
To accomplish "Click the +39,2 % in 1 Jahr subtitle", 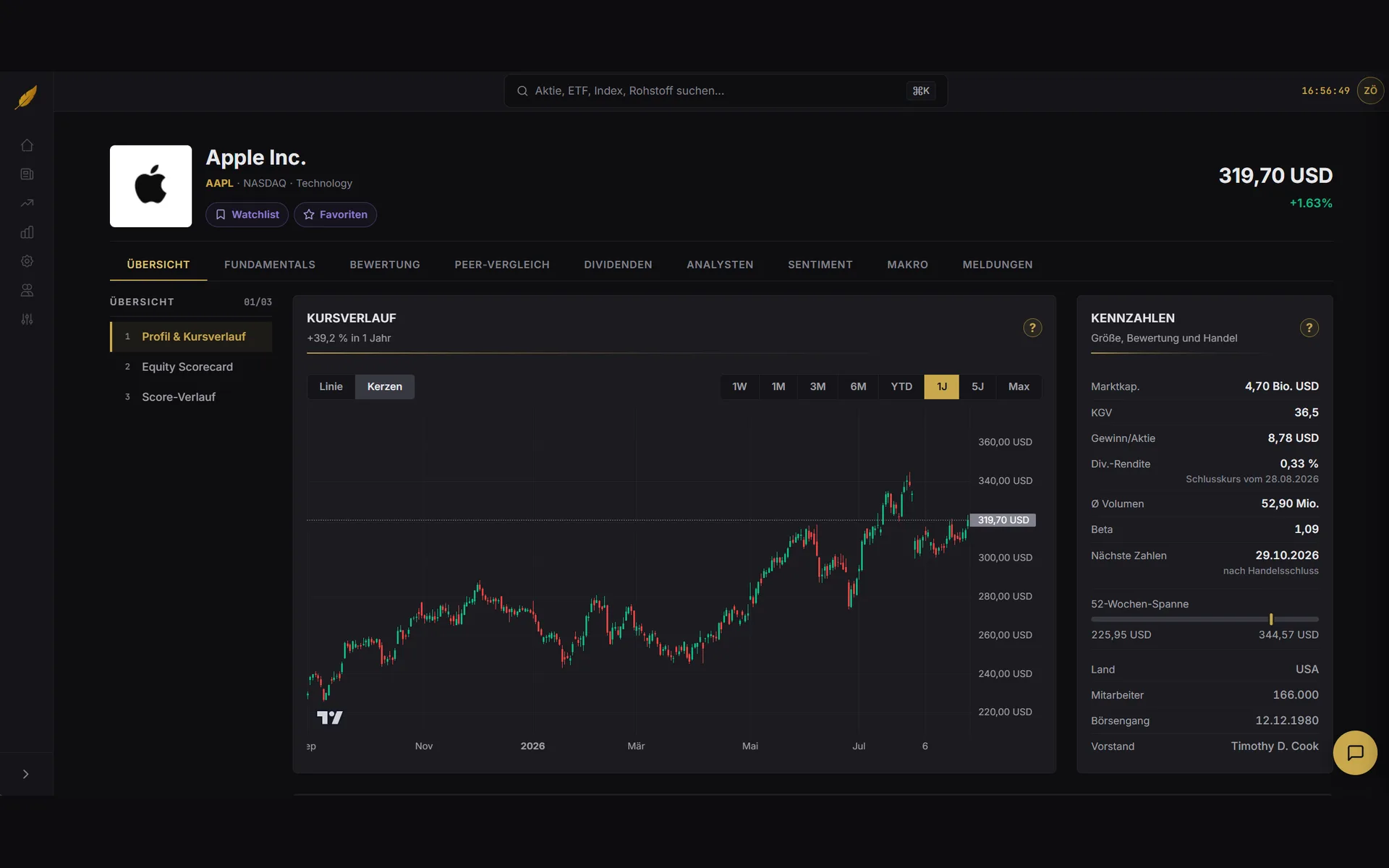I will point(349,339).
